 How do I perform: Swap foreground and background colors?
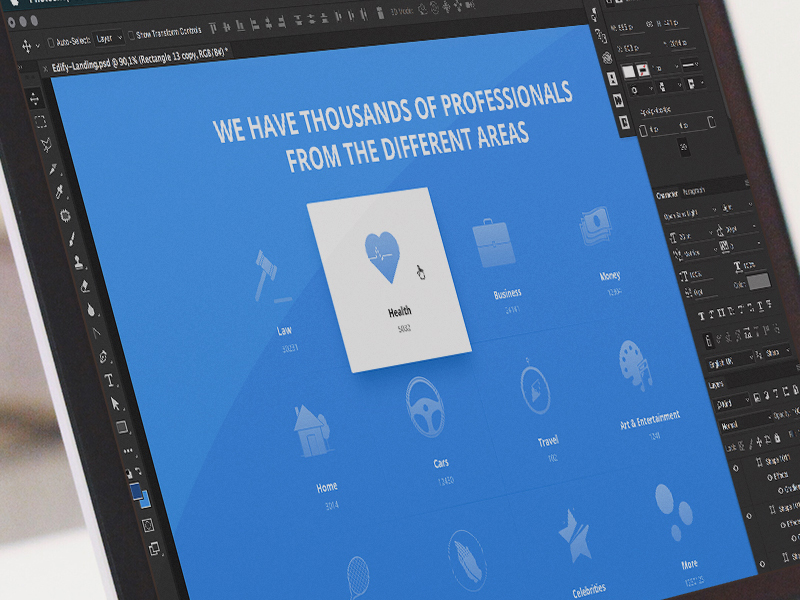click(138, 471)
